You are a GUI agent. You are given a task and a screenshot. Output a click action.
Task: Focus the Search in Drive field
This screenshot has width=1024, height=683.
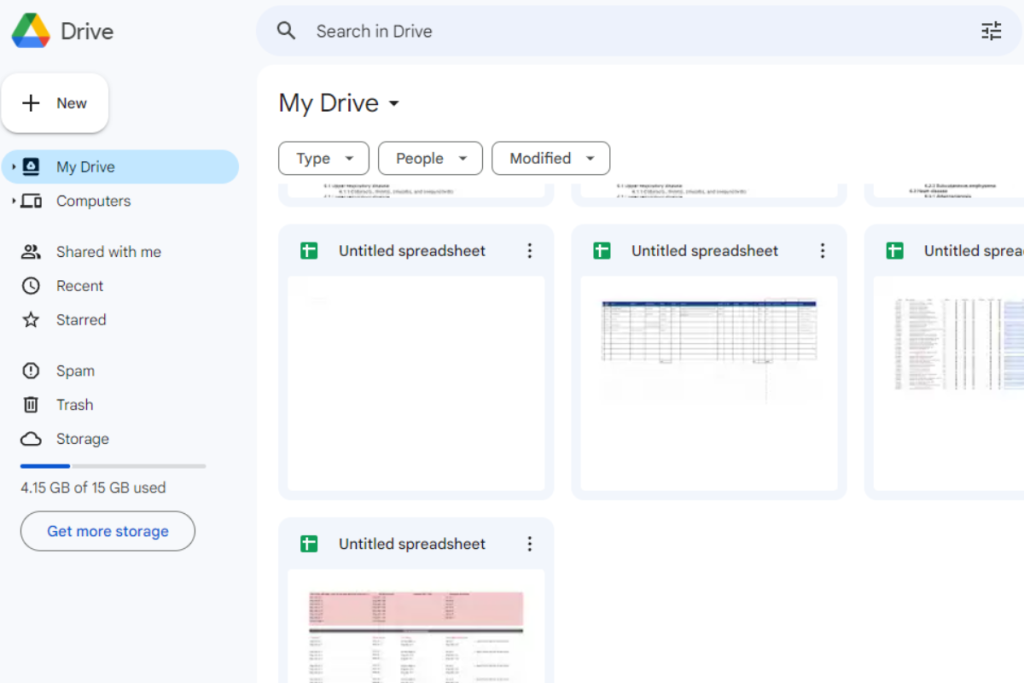[x=640, y=31]
